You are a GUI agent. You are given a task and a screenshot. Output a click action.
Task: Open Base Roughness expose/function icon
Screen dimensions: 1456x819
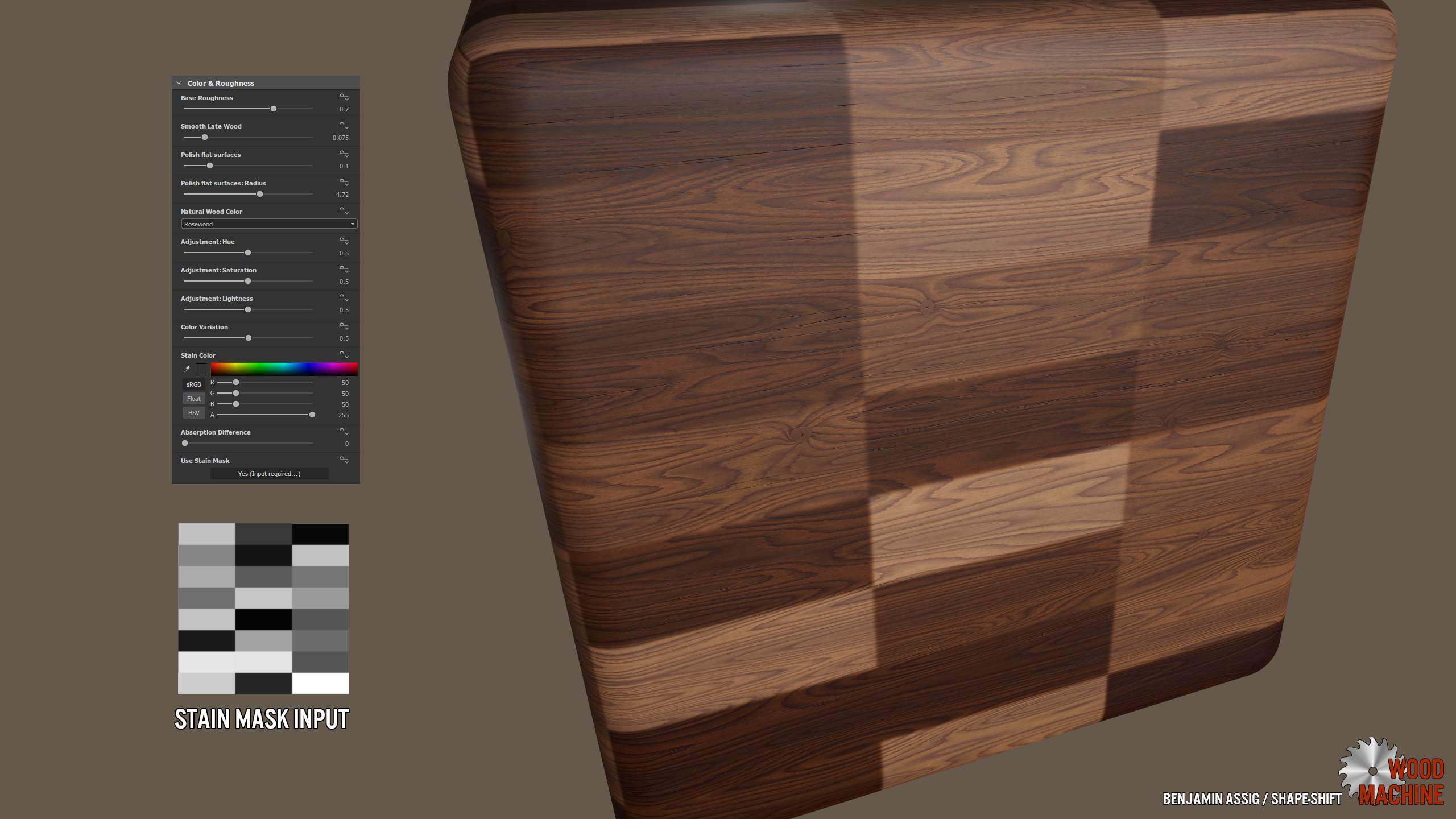click(344, 97)
